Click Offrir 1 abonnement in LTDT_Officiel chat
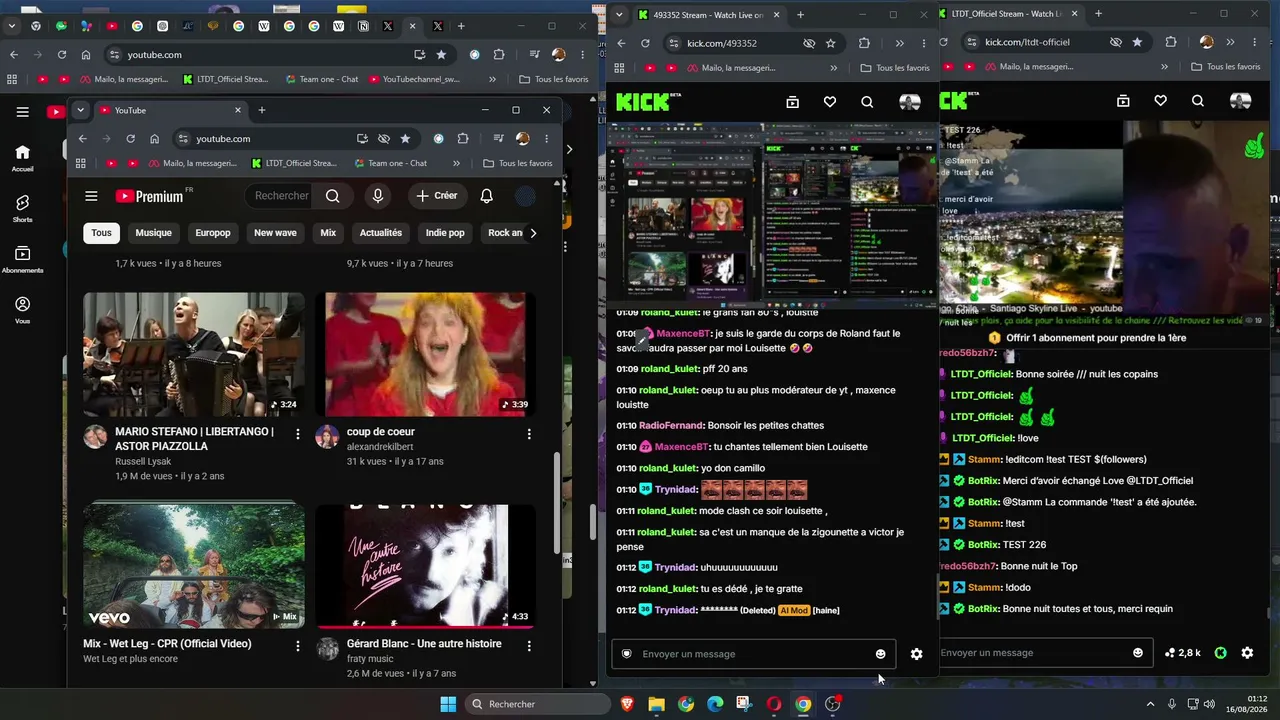This screenshot has width=1280, height=720. tap(1088, 338)
